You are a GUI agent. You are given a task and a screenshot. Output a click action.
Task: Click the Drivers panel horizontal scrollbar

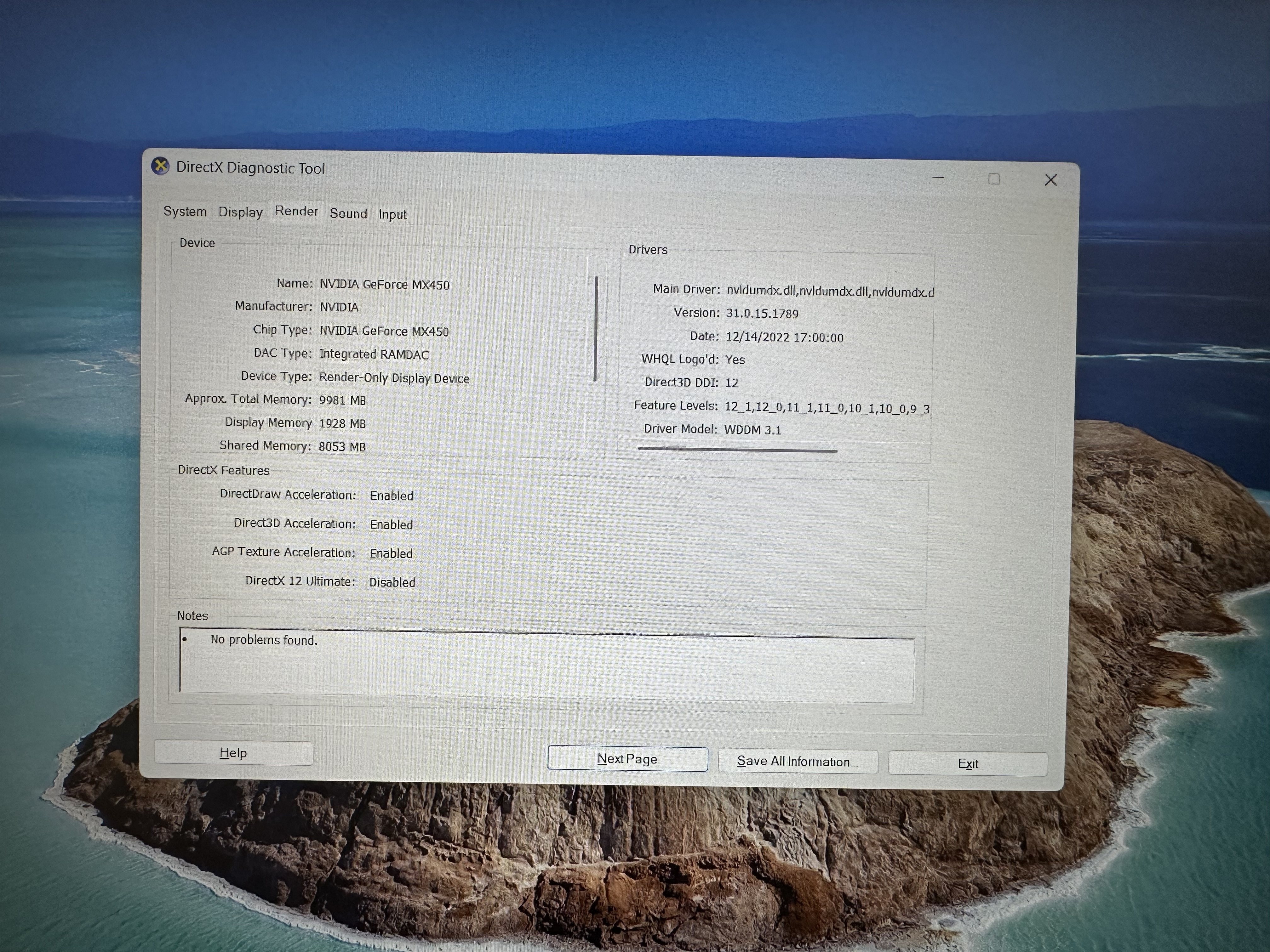click(x=737, y=450)
